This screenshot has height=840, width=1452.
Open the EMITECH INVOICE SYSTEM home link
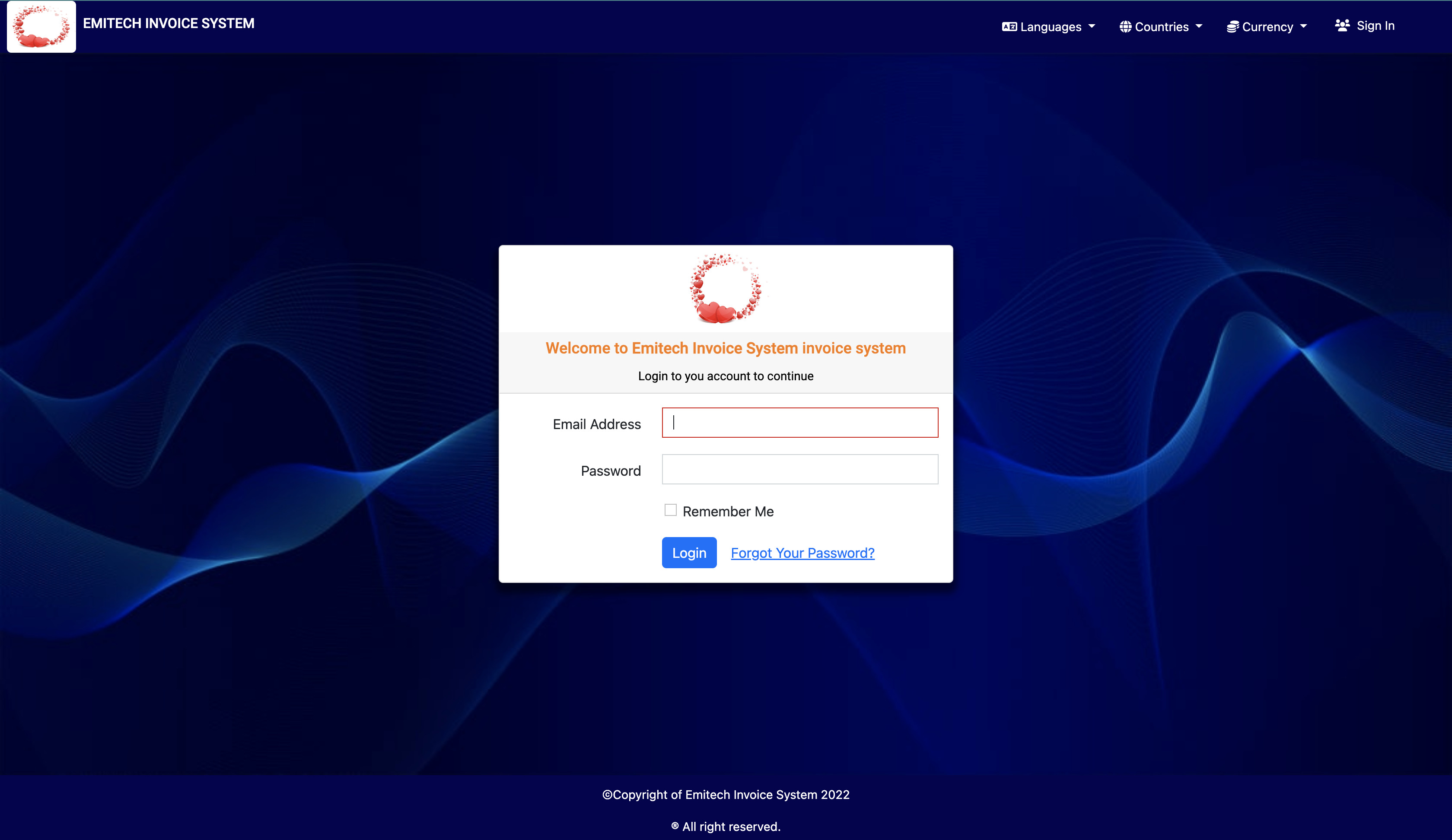tap(168, 24)
